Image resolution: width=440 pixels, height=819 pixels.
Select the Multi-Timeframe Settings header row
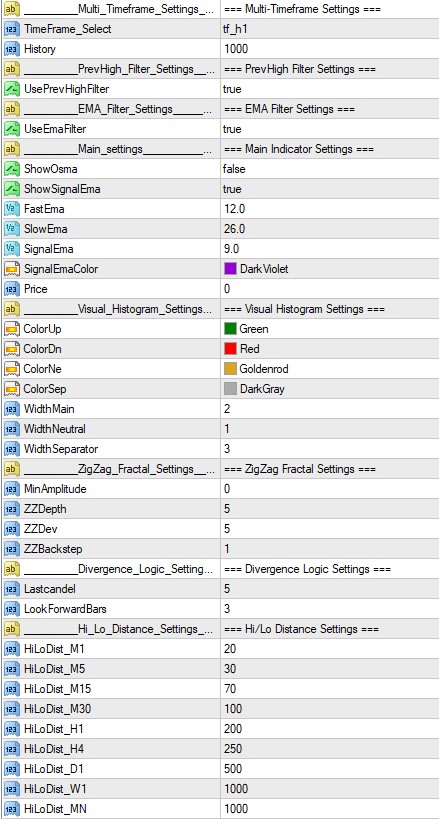click(x=220, y=9)
